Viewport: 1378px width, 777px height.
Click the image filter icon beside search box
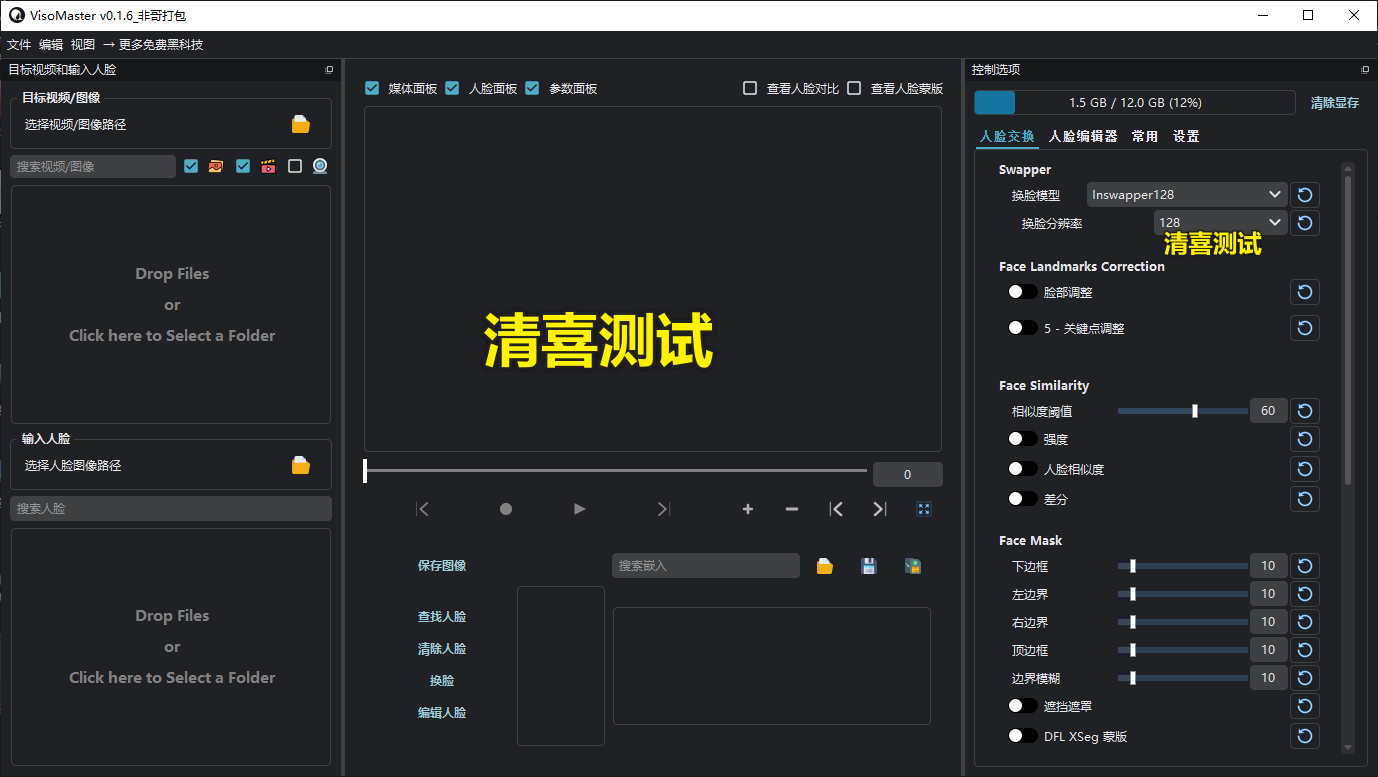[216, 166]
